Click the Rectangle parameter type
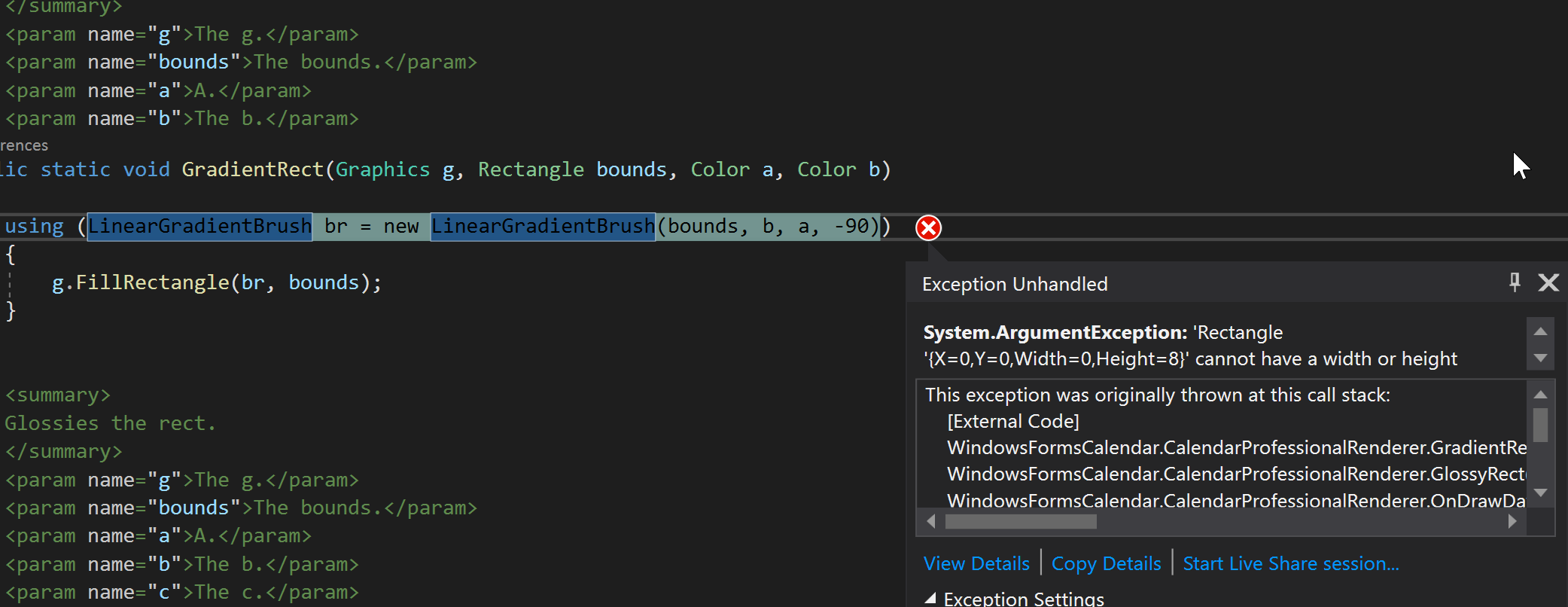The width and height of the screenshot is (1568, 607). [x=531, y=169]
